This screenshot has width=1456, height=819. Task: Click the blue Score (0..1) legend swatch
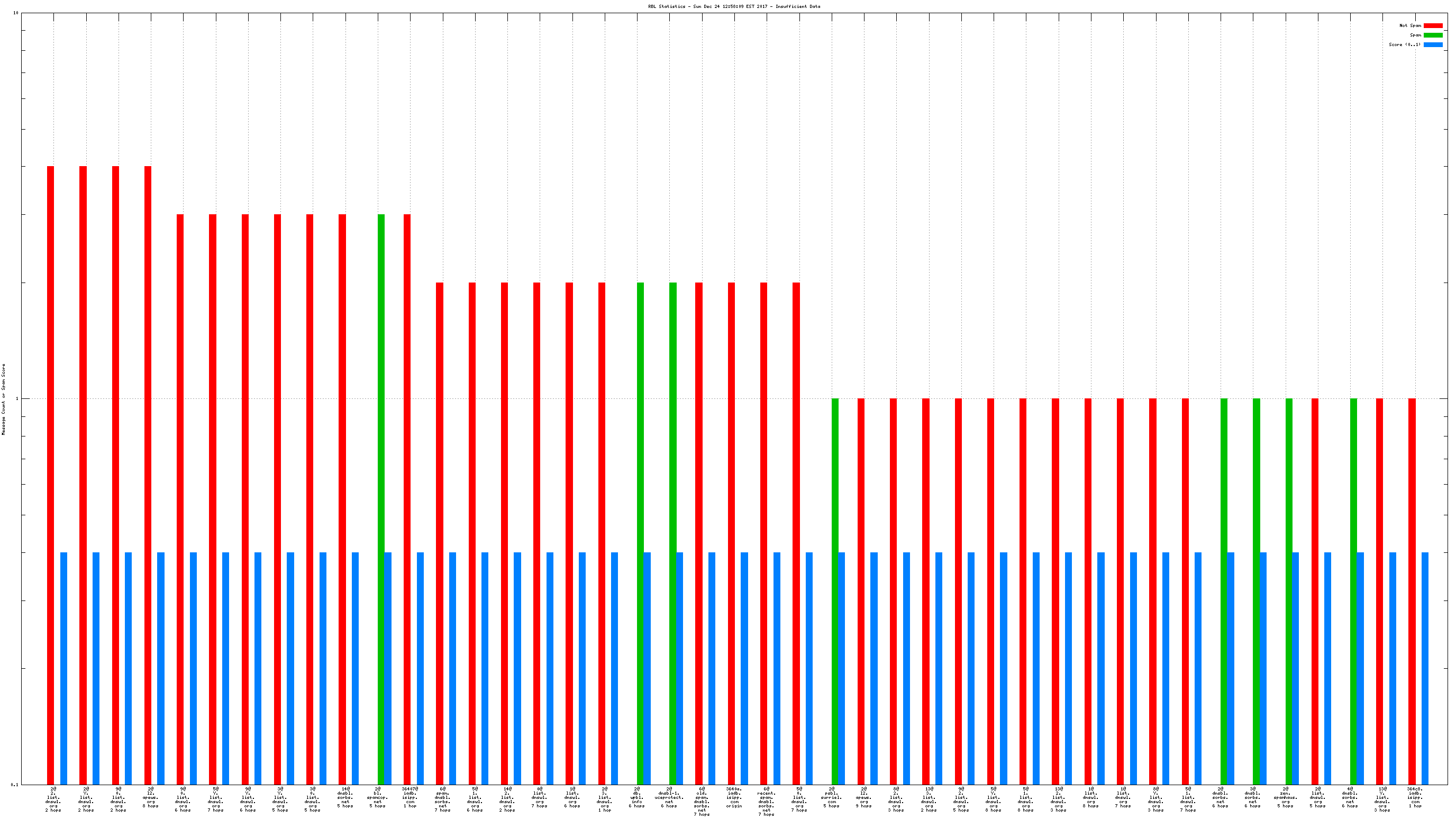click(x=1433, y=44)
